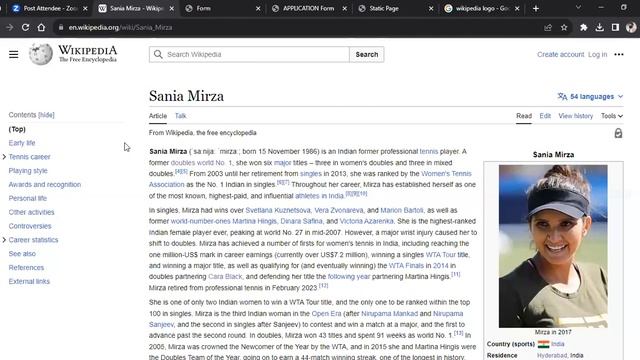Viewport: 640px width, 360px height.
Task: Click the India flag icon in infobox
Action: [543, 344]
